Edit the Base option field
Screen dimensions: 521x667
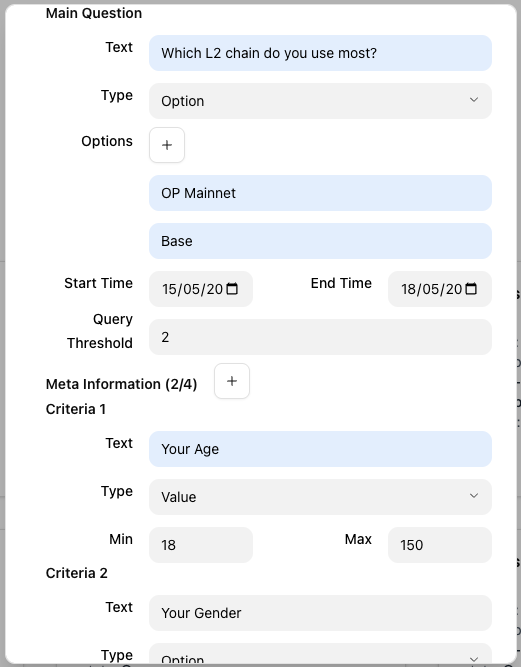point(320,241)
